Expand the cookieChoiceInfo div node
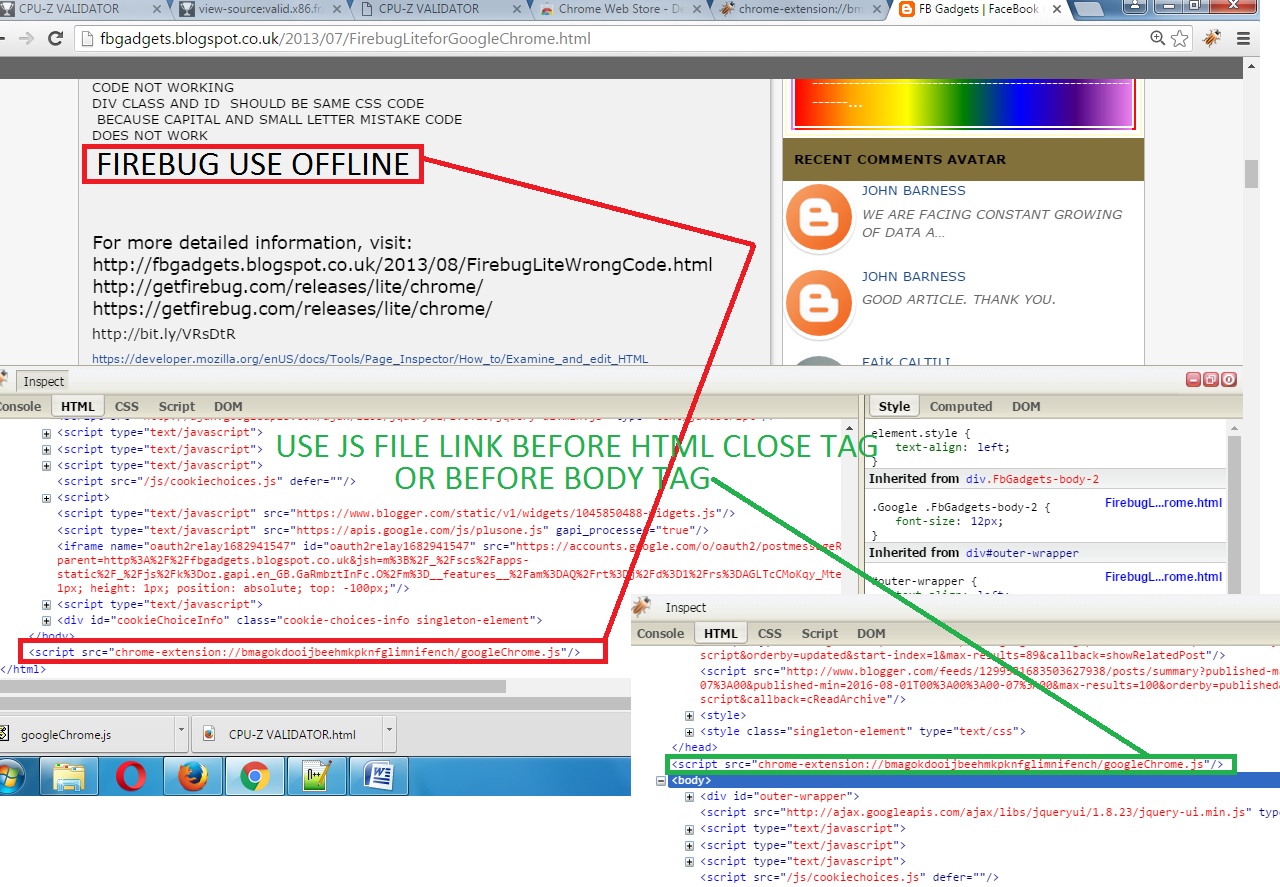 point(46,621)
